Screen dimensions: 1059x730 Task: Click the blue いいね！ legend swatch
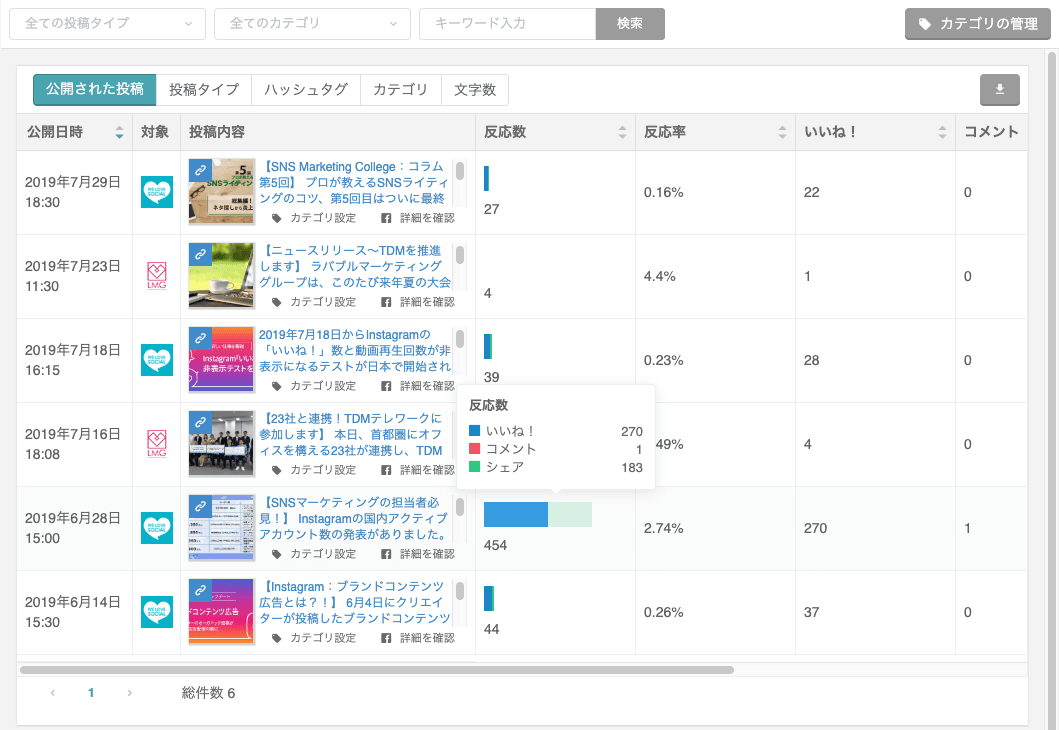(x=475, y=431)
